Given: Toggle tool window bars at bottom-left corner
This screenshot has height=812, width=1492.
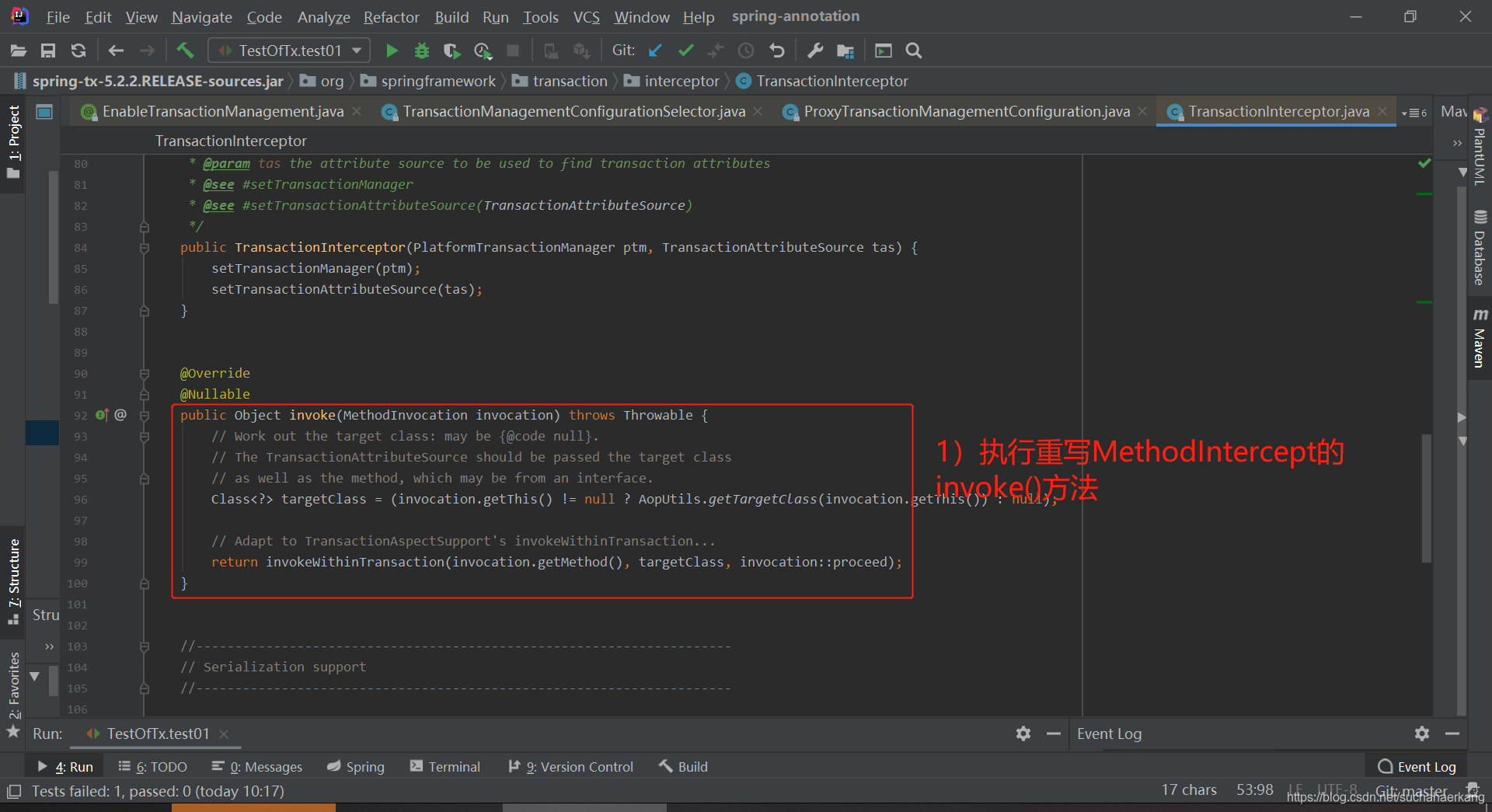Looking at the screenshot, I should (13, 792).
